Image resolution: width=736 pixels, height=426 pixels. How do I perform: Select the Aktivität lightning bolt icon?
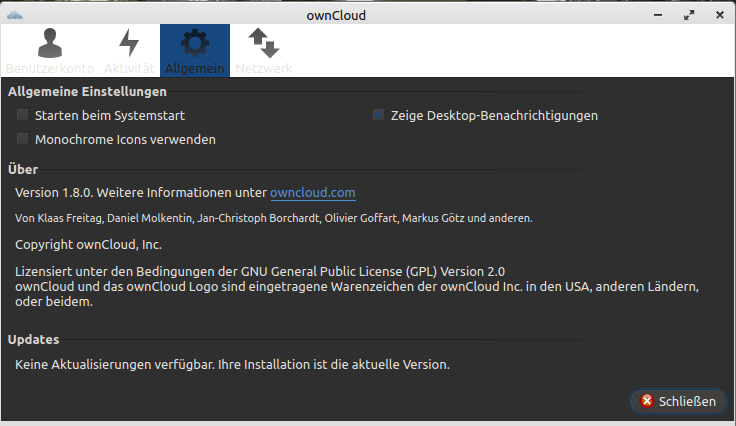129,43
